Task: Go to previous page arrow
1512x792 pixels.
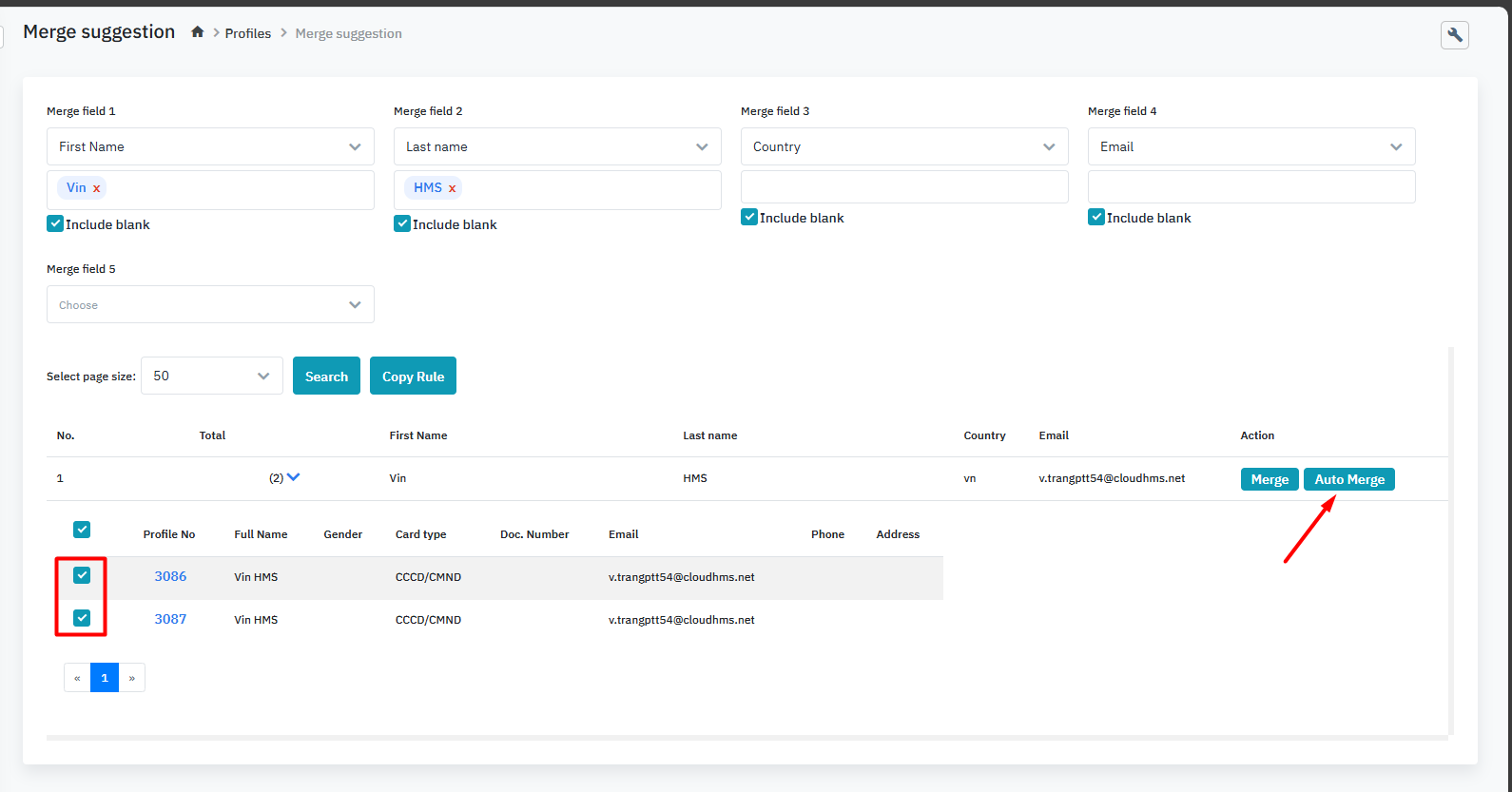Action: click(x=77, y=678)
